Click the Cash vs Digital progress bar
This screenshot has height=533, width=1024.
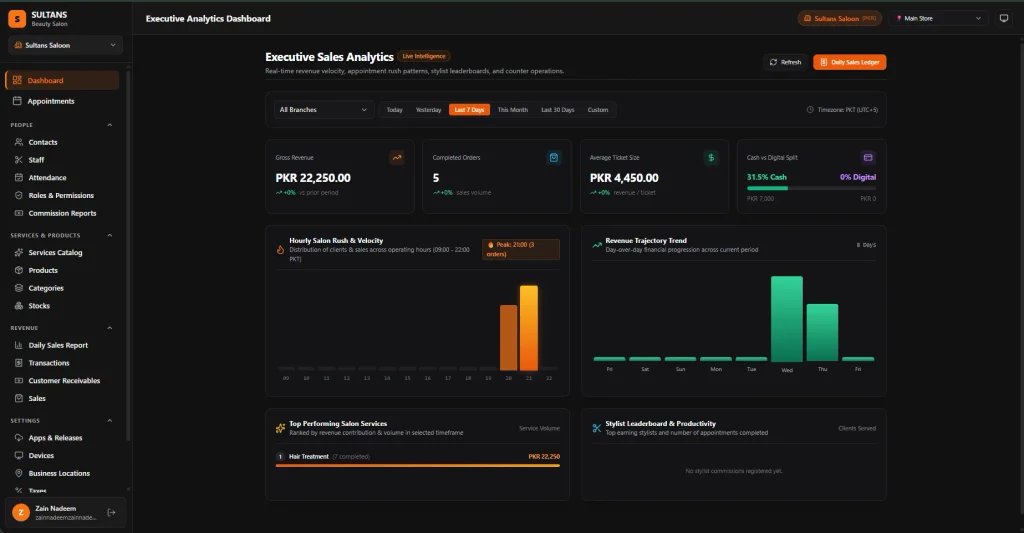(811, 188)
